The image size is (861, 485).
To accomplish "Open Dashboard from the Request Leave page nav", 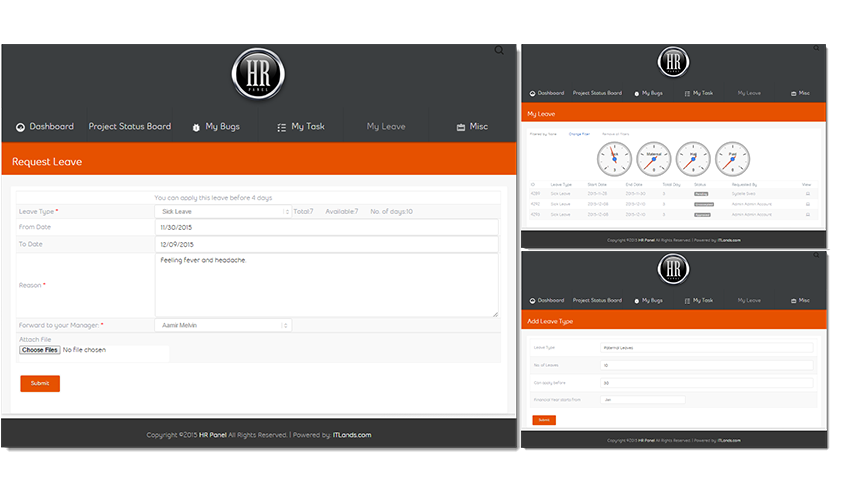I will pyautogui.click(x=44, y=126).
